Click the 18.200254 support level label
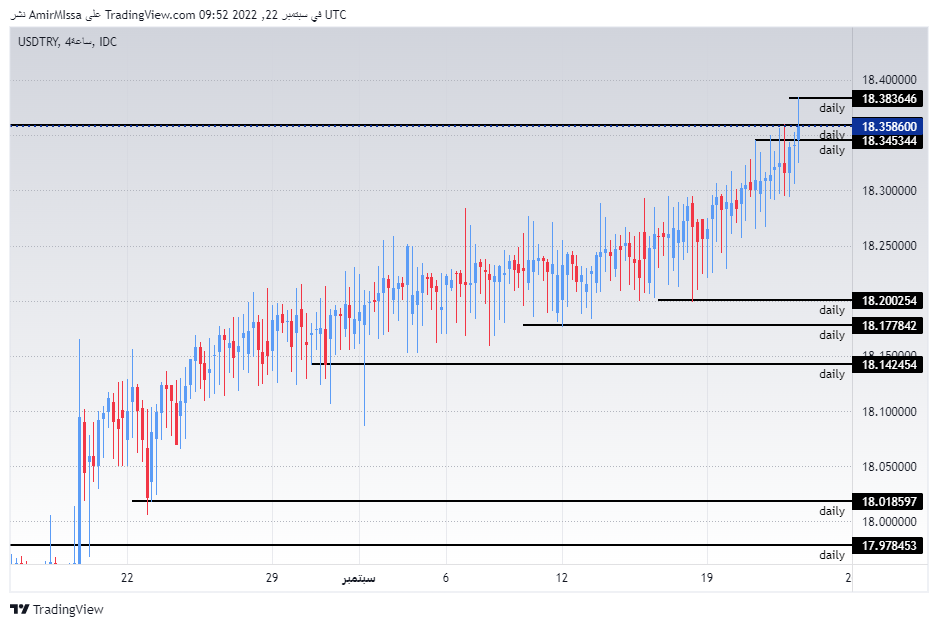This screenshot has height=627, width=938. coord(889,300)
